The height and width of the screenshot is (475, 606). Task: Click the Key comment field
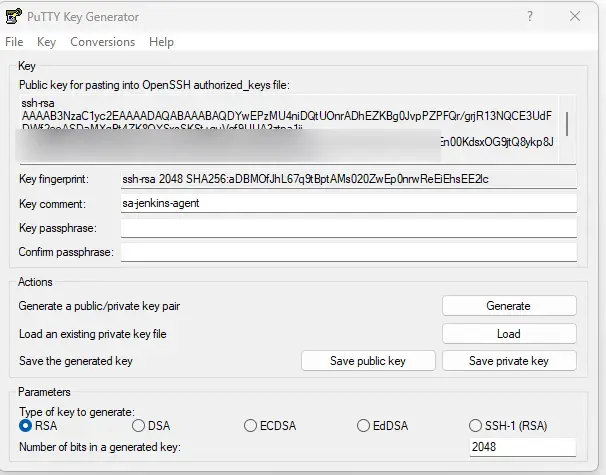point(349,203)
